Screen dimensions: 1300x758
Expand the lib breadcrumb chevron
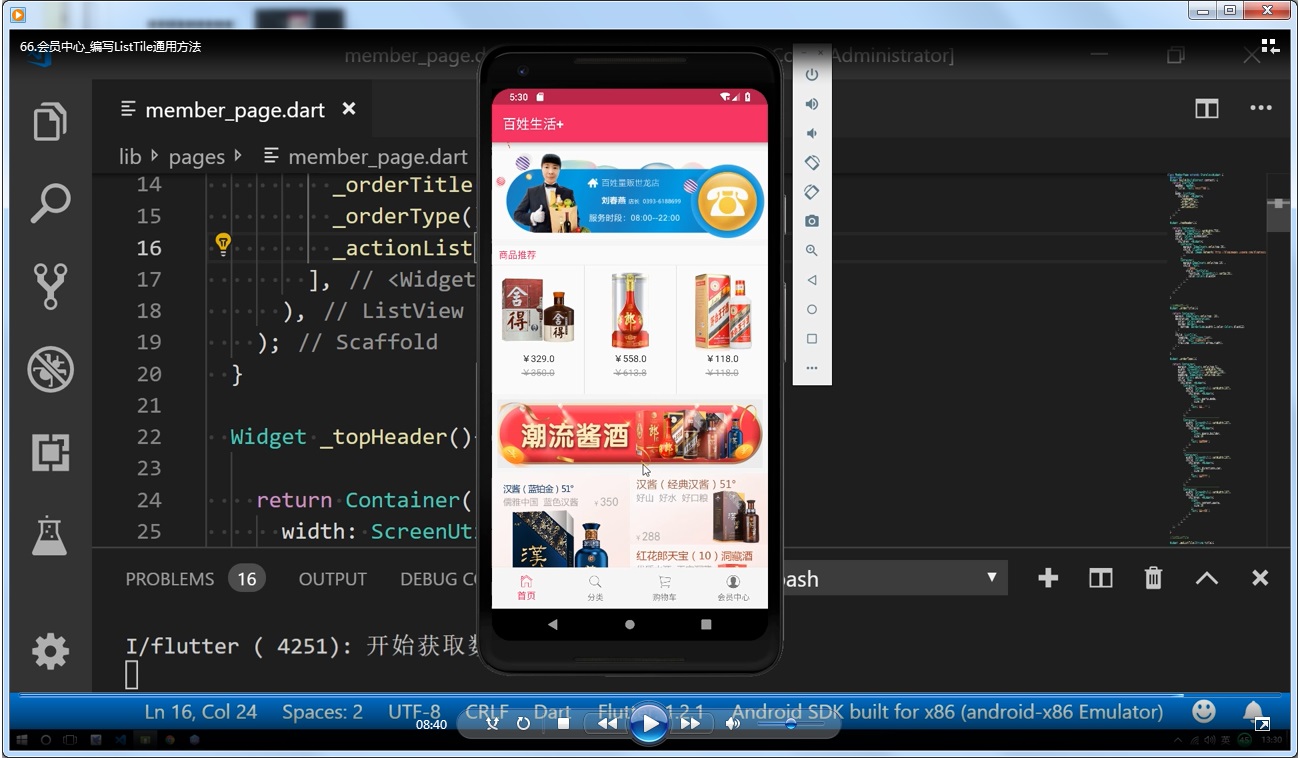pos(154,156)
